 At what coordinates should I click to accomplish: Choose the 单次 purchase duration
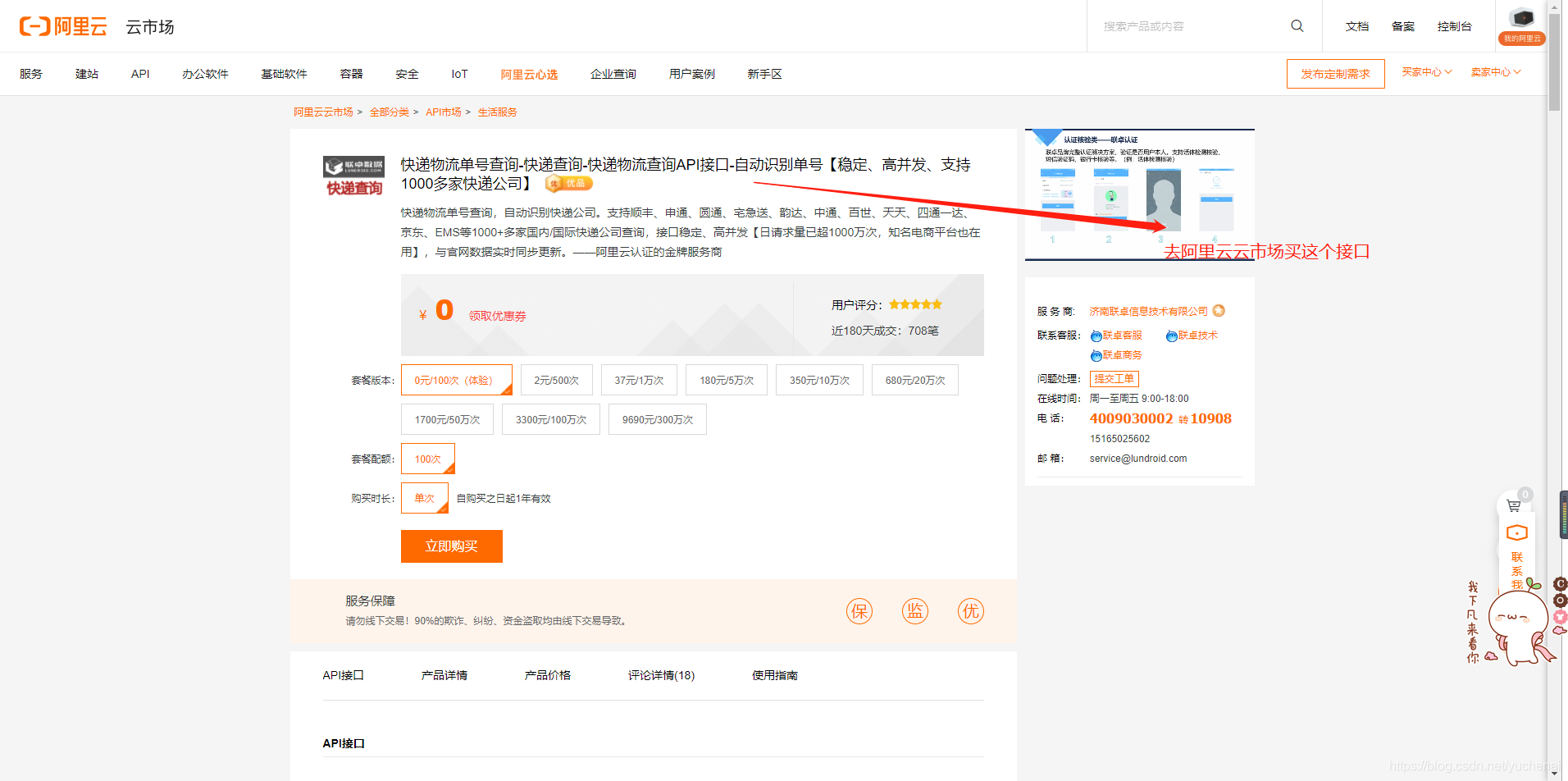pyautogui.click(x=425, y=498)
